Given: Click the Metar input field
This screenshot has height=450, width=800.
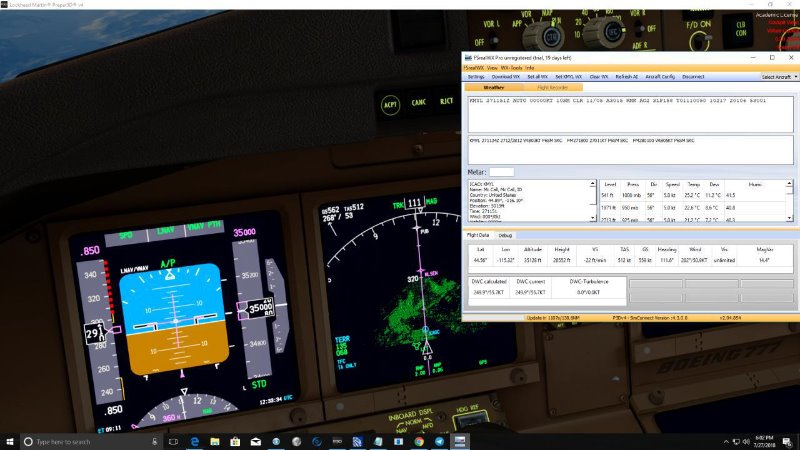Looking at the screenshot, I should (x=502, y=172).
